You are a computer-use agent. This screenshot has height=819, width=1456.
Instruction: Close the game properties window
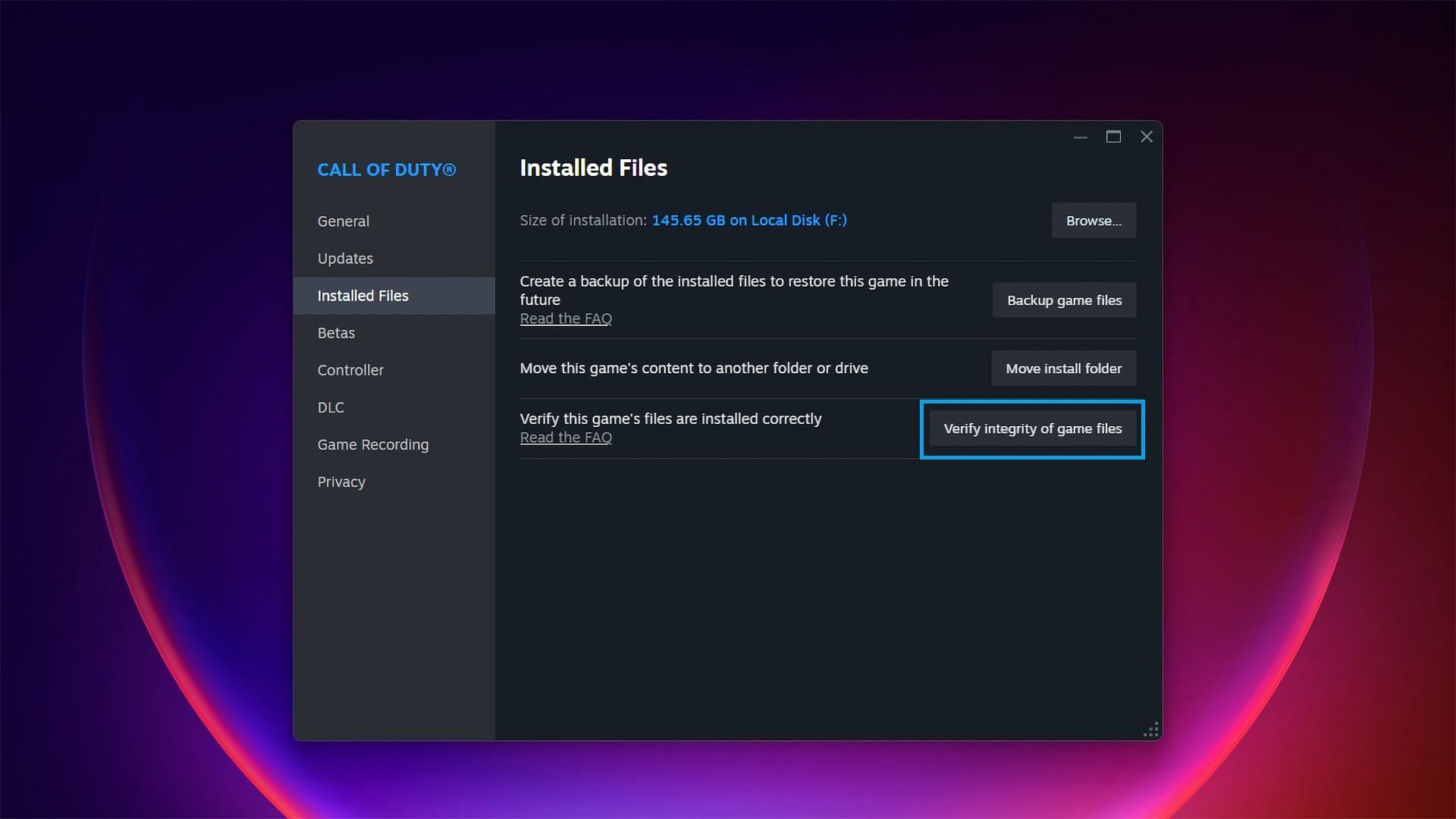[1146, 136]
